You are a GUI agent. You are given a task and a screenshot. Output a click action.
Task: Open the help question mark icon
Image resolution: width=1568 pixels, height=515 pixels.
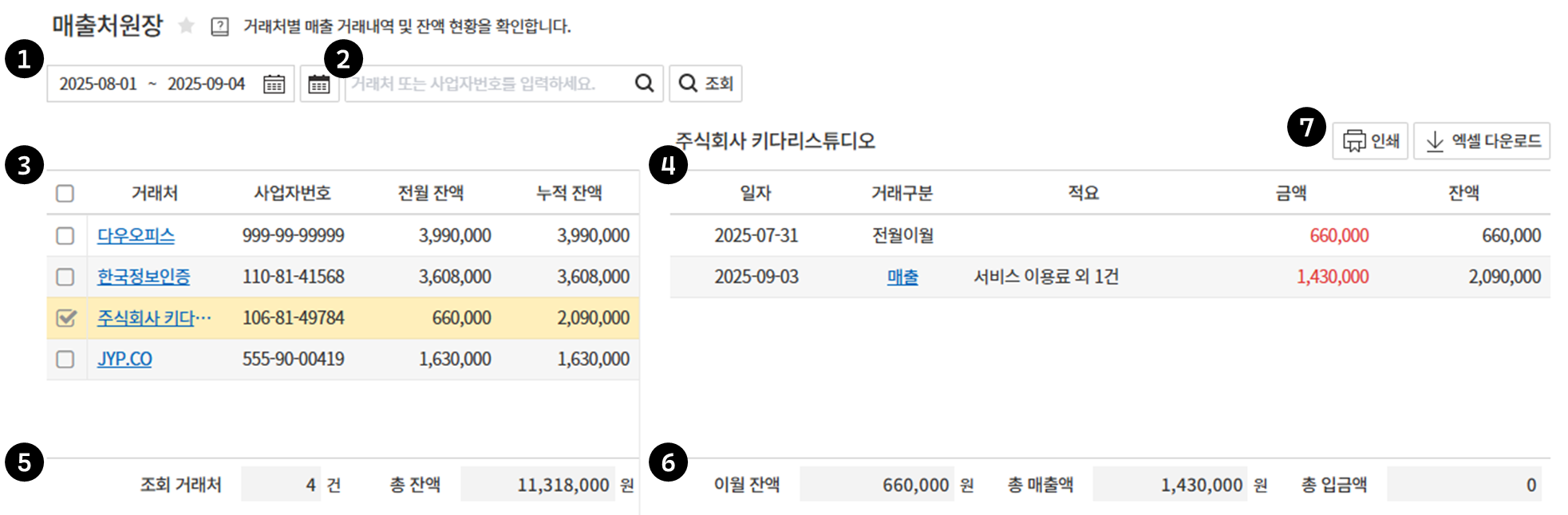tap(219, 27)
